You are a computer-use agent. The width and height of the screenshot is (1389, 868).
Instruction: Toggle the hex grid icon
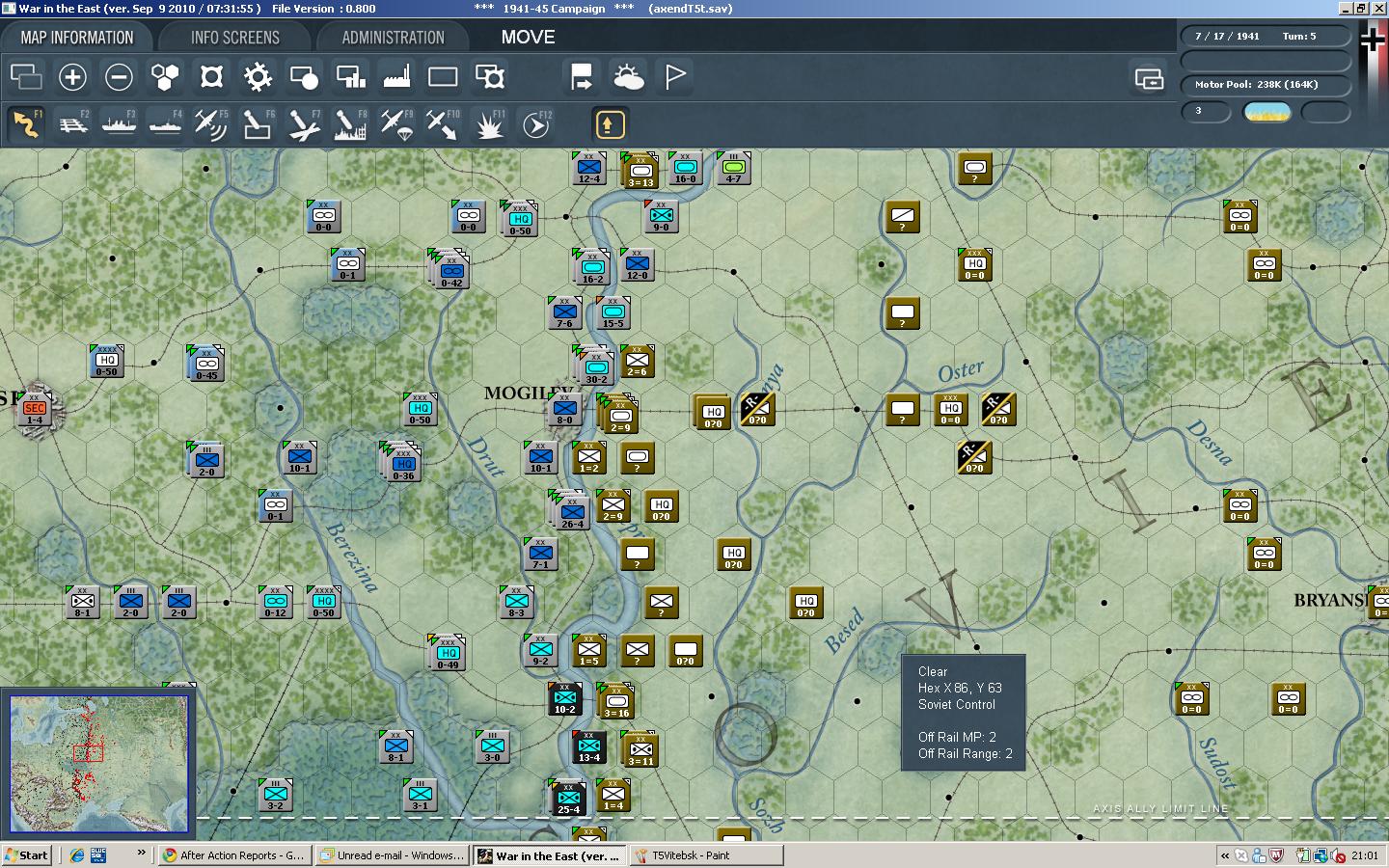point(165,76)
